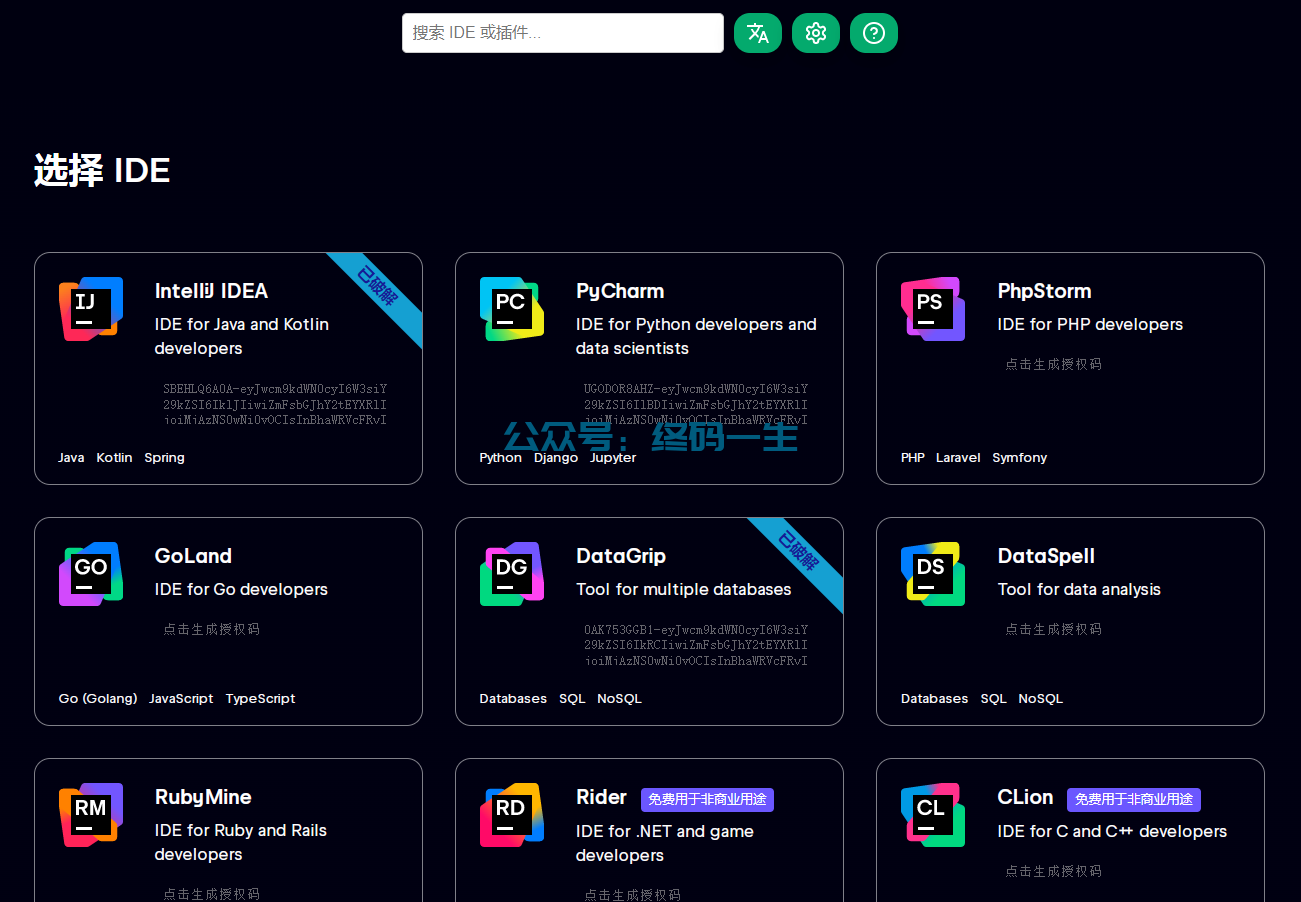This screenshot has width=1301, height=902.
Task: Click the CLion title
Action: (x=1025, y=797)
